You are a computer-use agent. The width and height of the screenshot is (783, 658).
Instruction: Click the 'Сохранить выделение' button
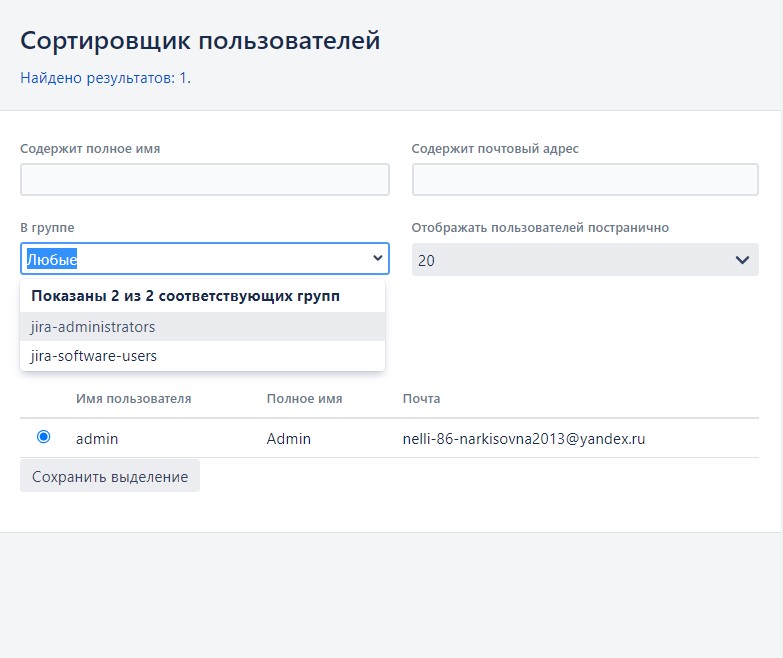click(110, 476)
